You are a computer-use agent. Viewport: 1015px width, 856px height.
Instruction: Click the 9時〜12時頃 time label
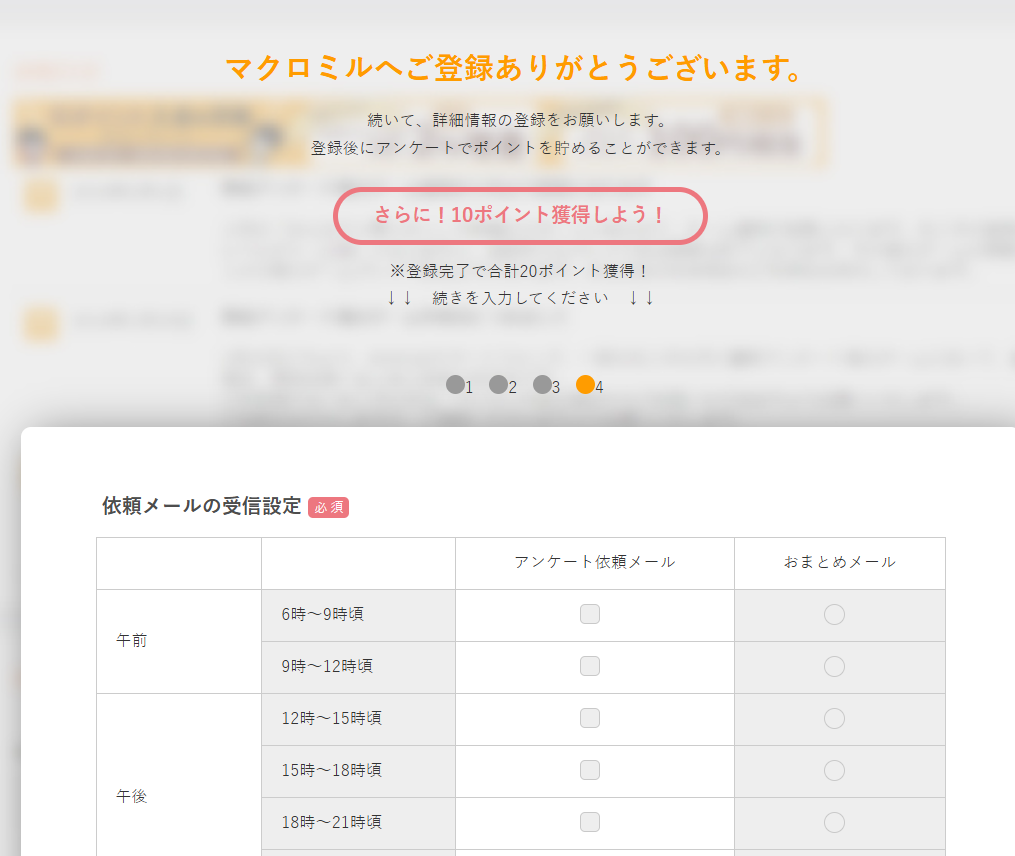pyautogui.click(x=327, y=666)
